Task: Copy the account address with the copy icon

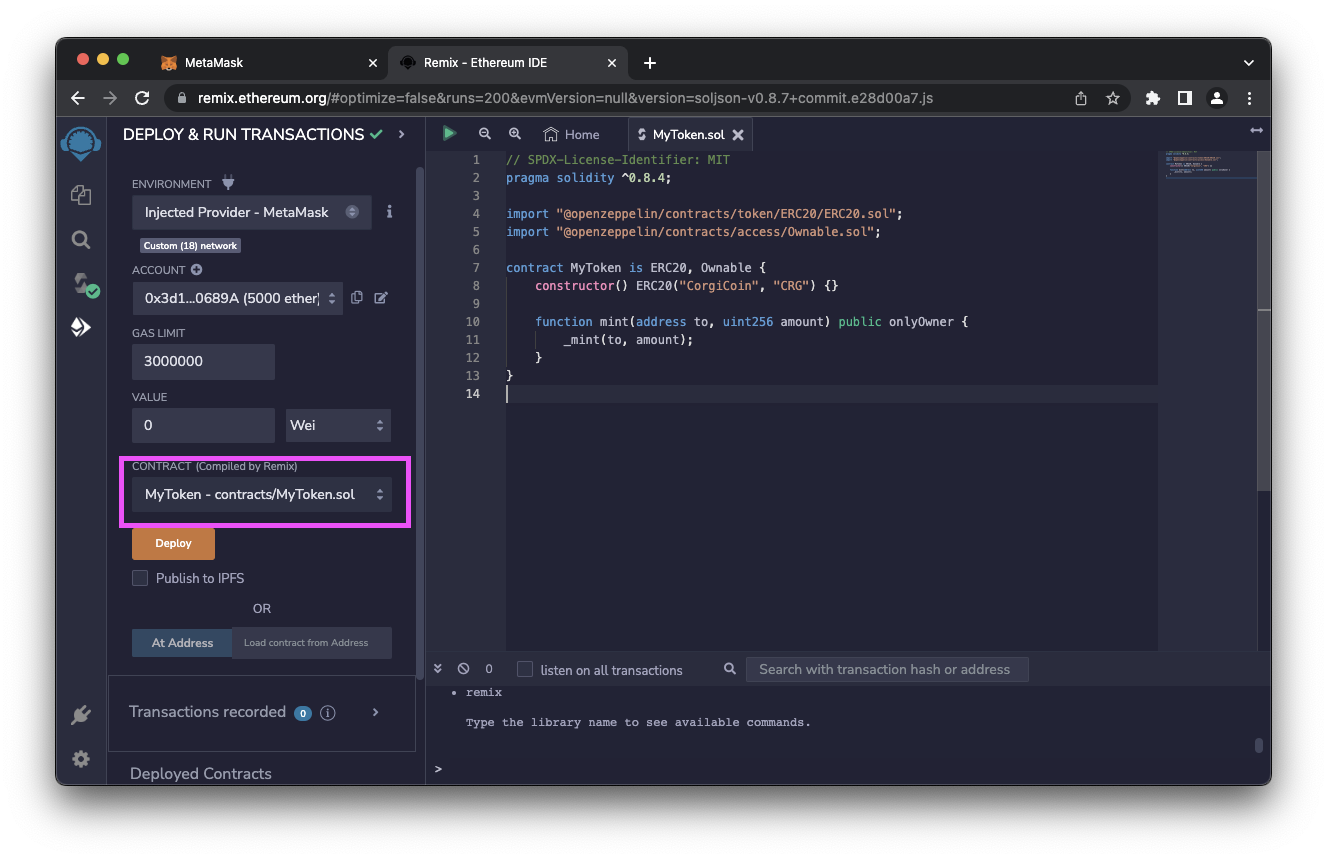Action: 357,297
